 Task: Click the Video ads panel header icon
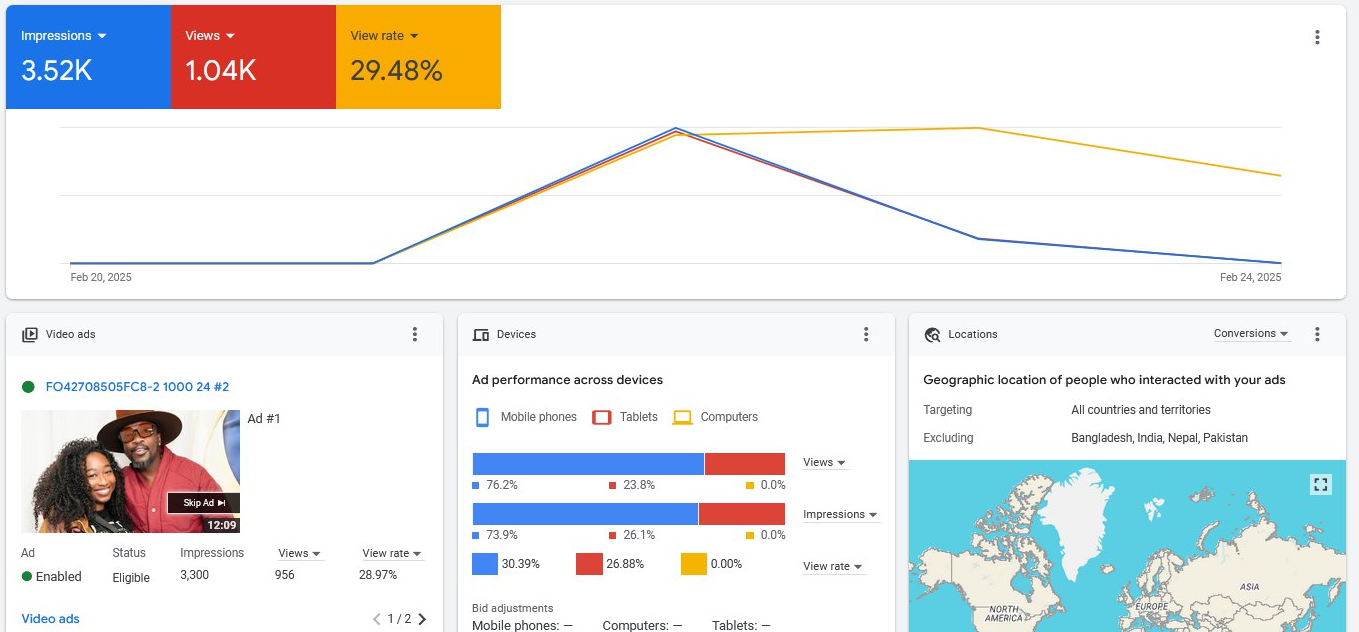point(30,335)
